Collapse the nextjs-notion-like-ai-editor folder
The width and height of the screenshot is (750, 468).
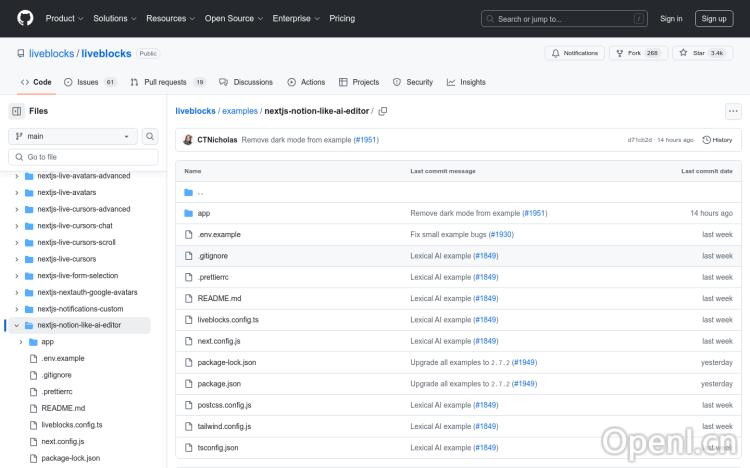[17, 325]
